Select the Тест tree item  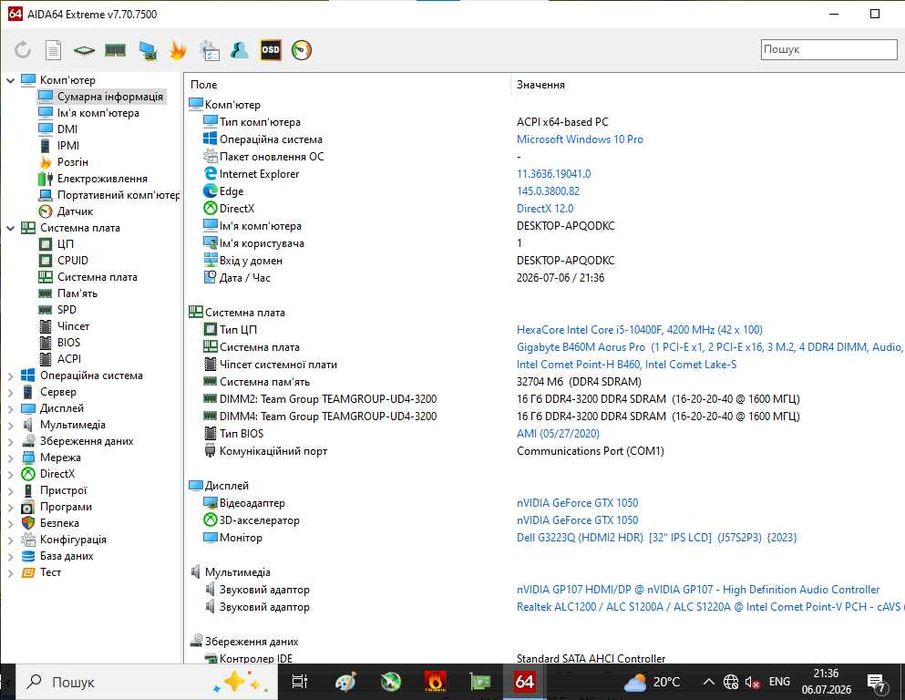[x=50, y=572]
